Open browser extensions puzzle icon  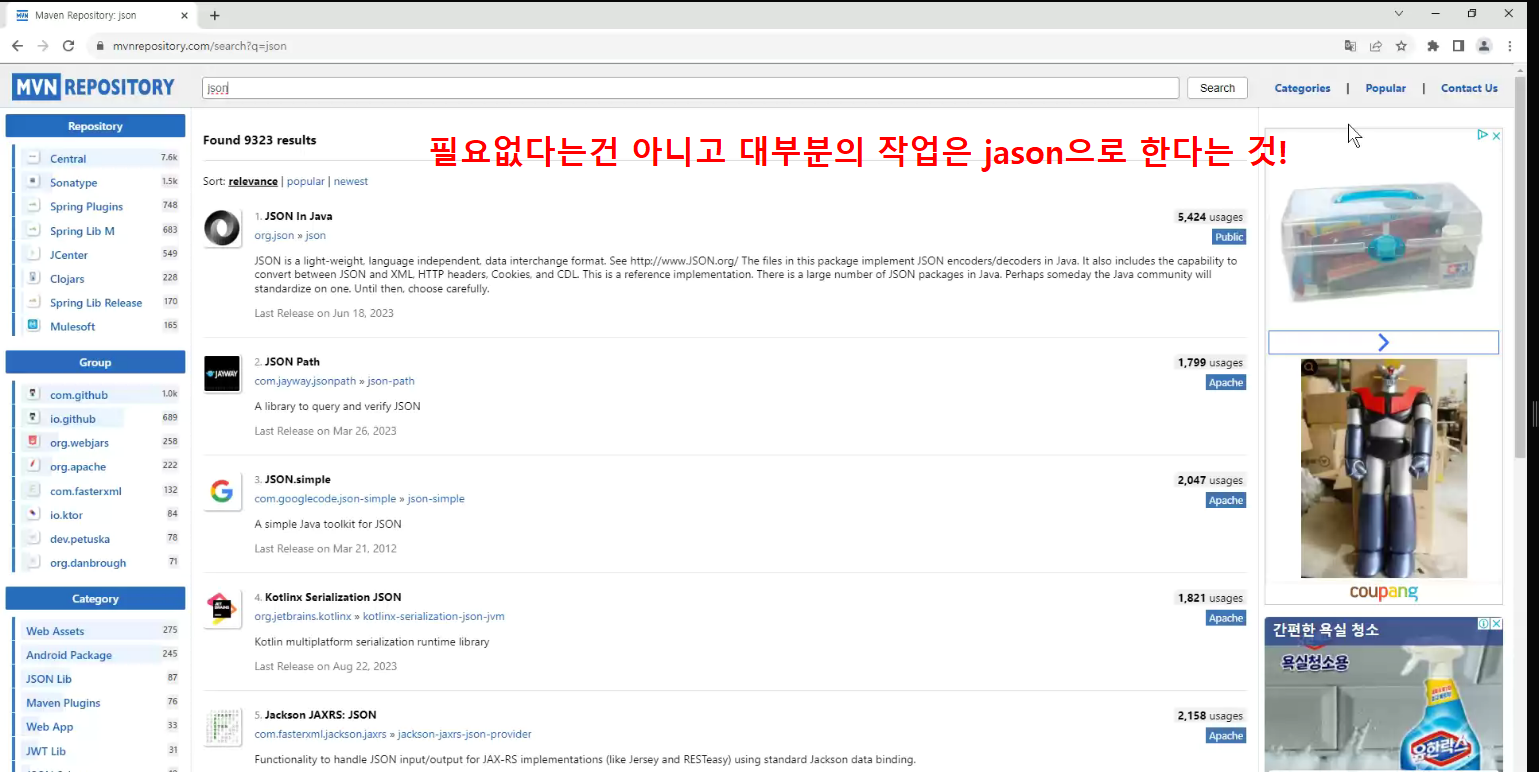click(x=1433, y=46)
